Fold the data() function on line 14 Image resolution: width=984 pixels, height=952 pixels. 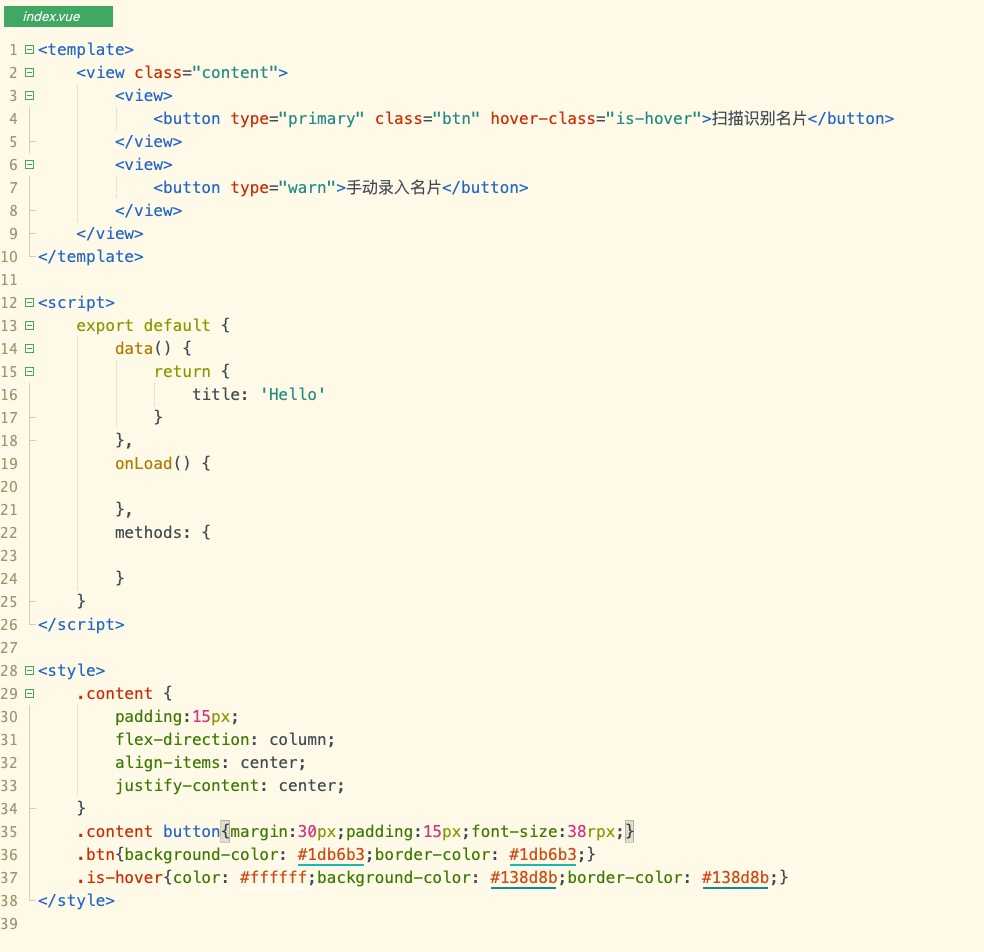29,348
